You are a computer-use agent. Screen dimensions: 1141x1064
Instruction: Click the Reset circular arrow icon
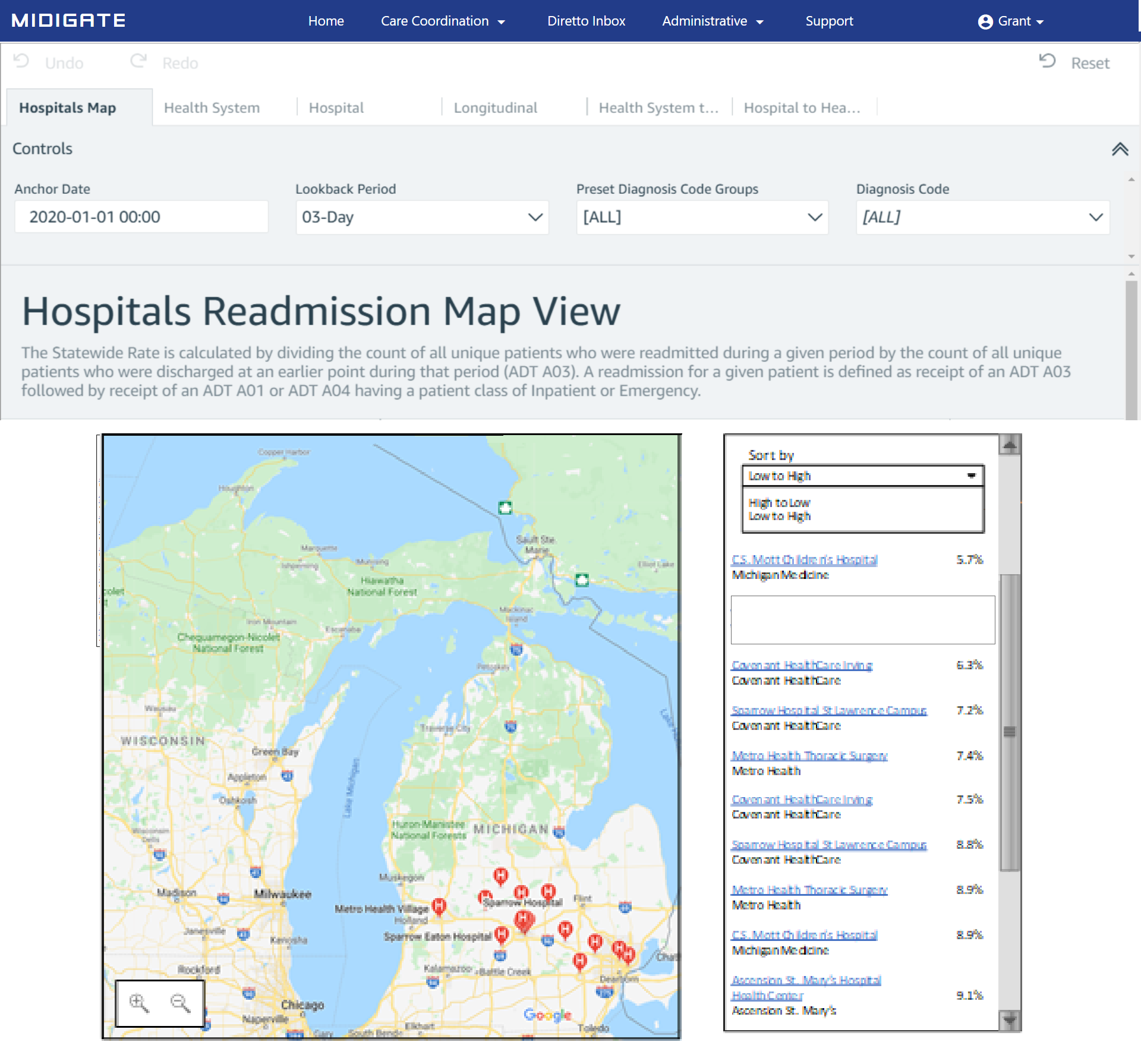click(x=1047, y=61)
